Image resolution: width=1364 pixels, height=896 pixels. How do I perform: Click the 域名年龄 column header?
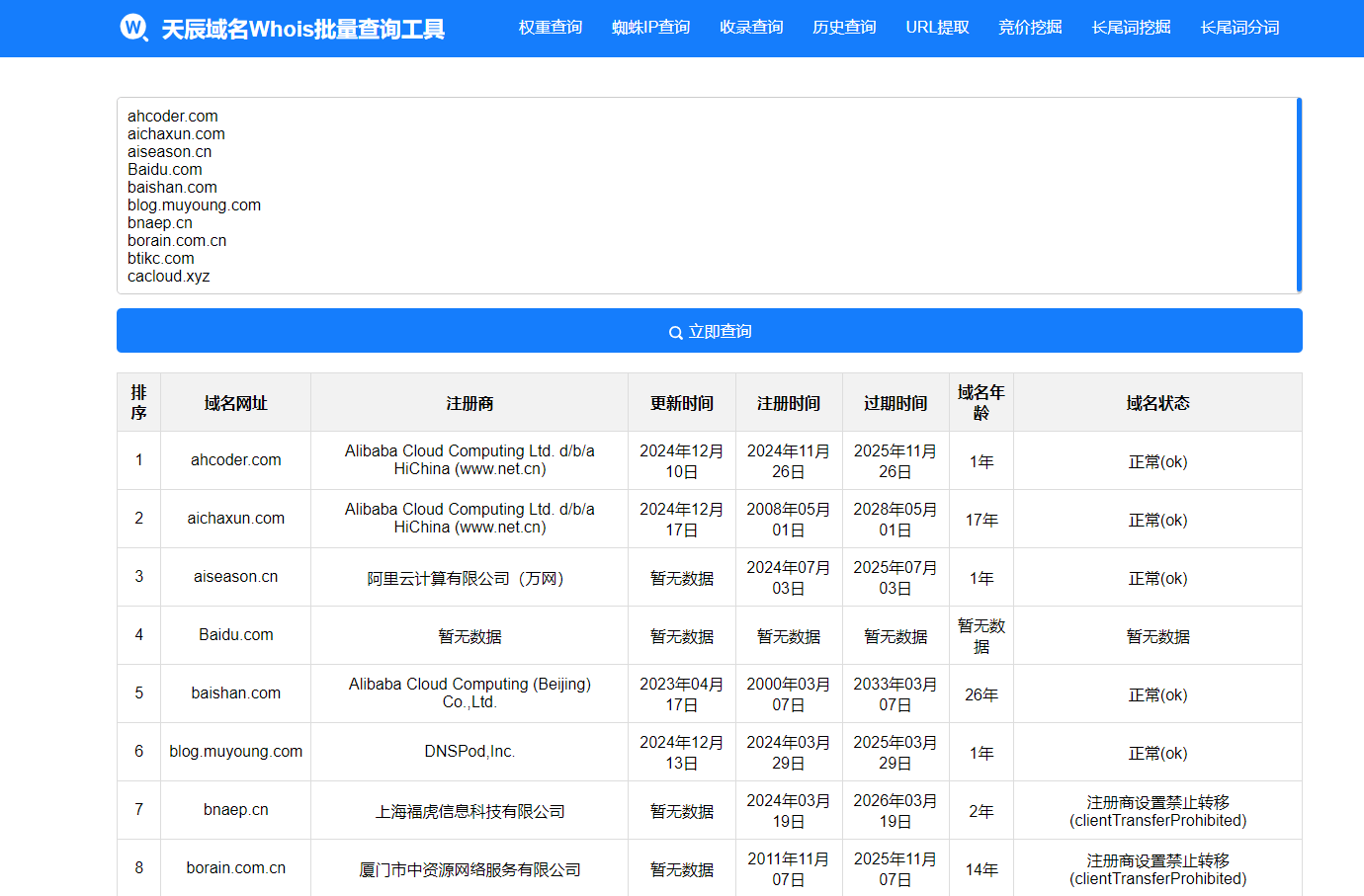981,402
